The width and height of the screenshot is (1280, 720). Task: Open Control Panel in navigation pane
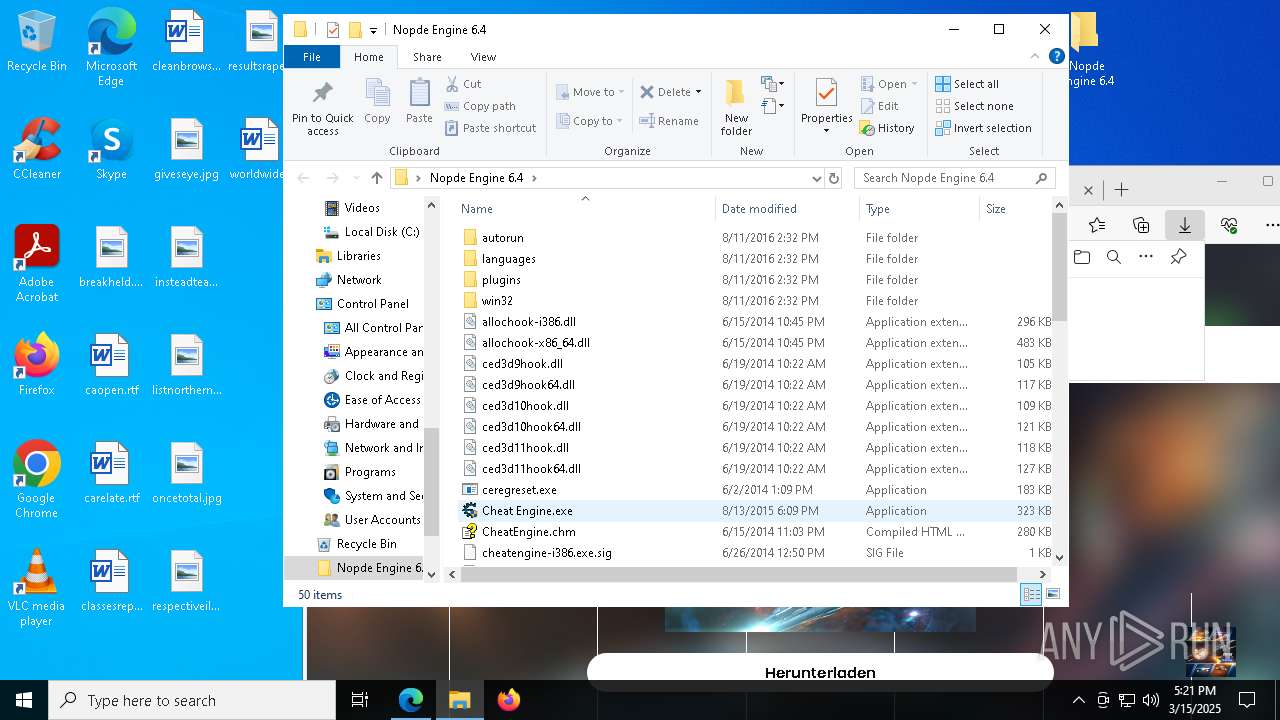[372, 304]
